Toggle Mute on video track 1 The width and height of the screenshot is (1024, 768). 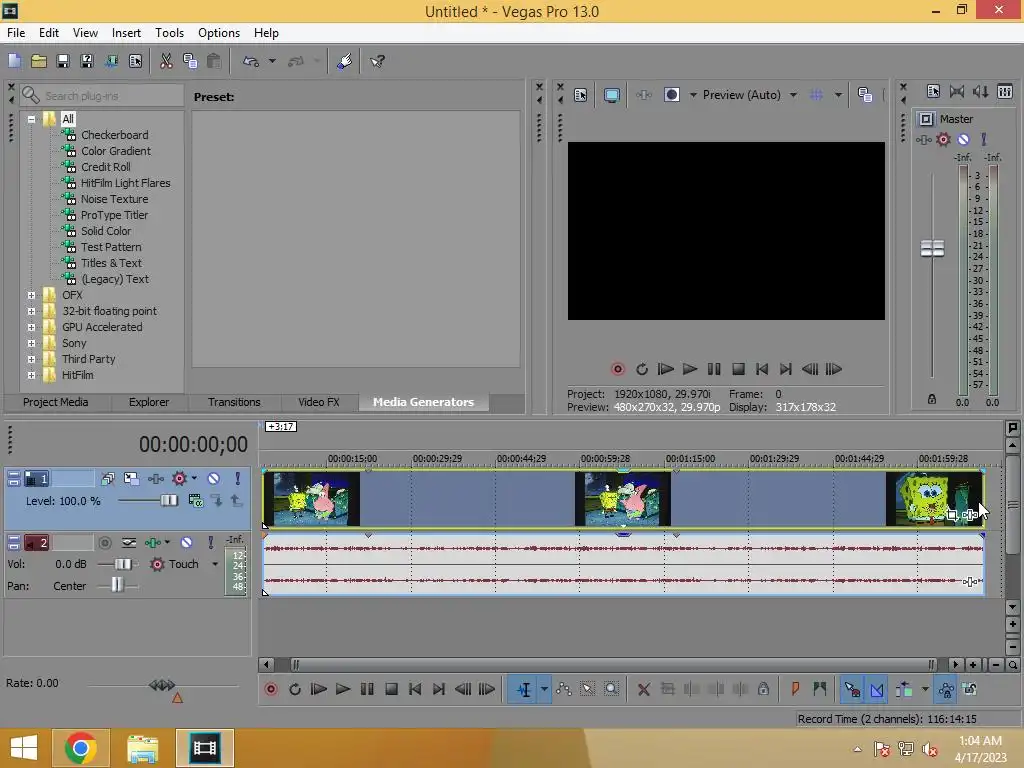[x=214, y=479]
